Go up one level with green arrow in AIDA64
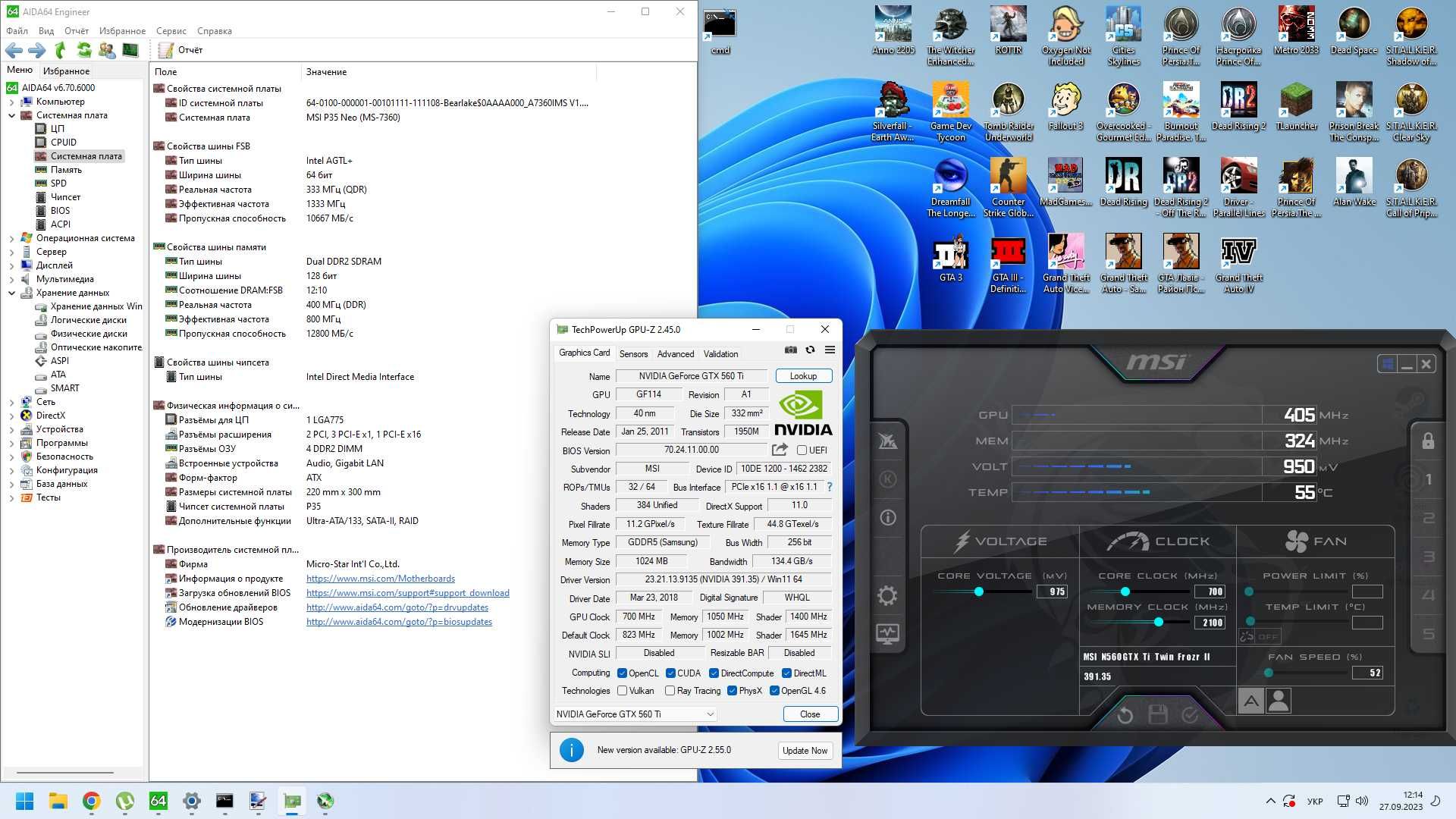Image resolution: width=1456 pixels, height=819 pixels. pos(61,50)
